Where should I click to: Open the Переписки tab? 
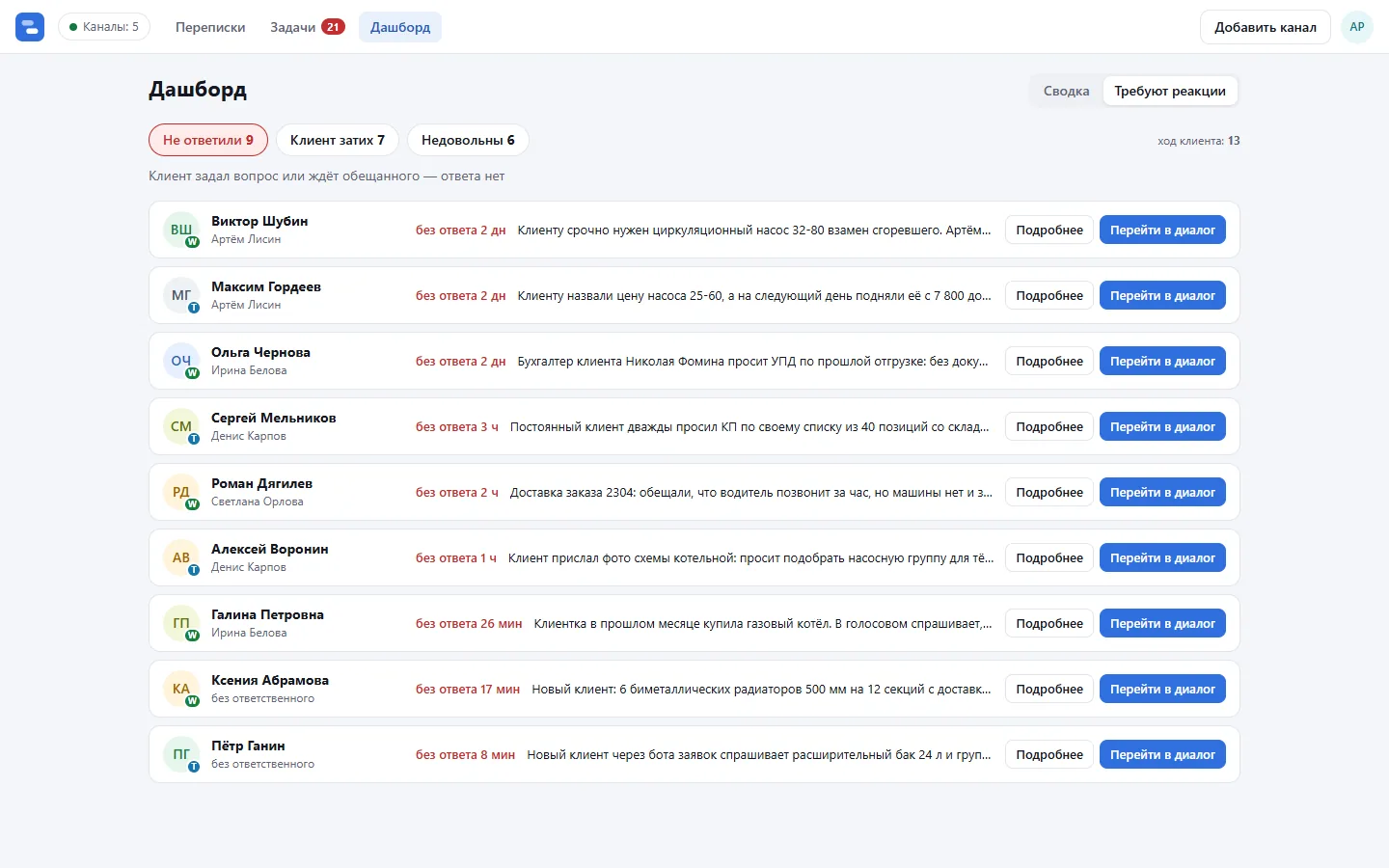[210, 27]
